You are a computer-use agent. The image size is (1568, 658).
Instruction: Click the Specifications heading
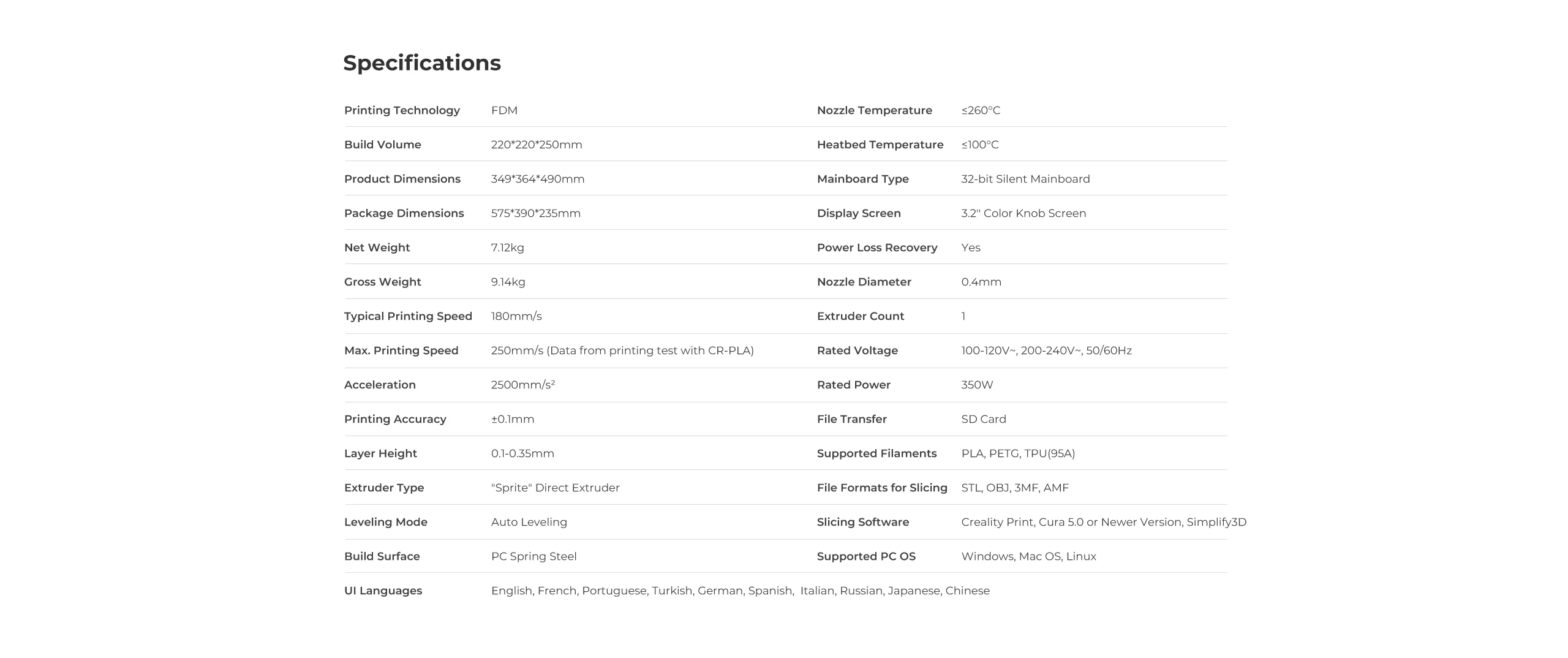coord(421,63)
